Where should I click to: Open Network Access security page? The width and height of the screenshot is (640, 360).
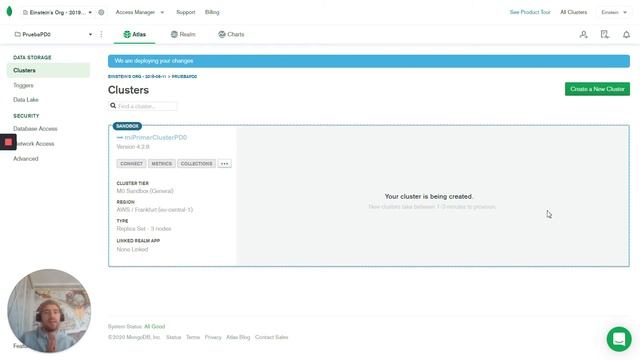[x=35, y=144]
